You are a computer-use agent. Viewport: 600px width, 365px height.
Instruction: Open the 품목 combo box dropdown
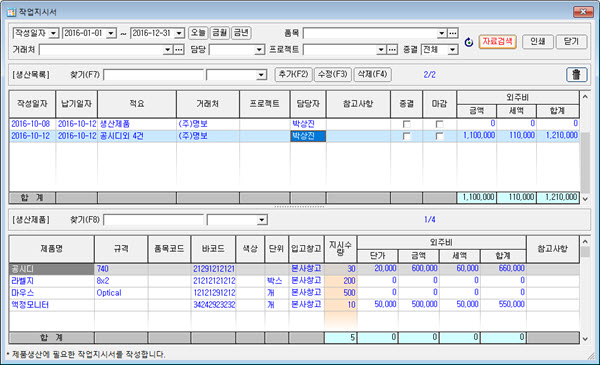[442, 33]
